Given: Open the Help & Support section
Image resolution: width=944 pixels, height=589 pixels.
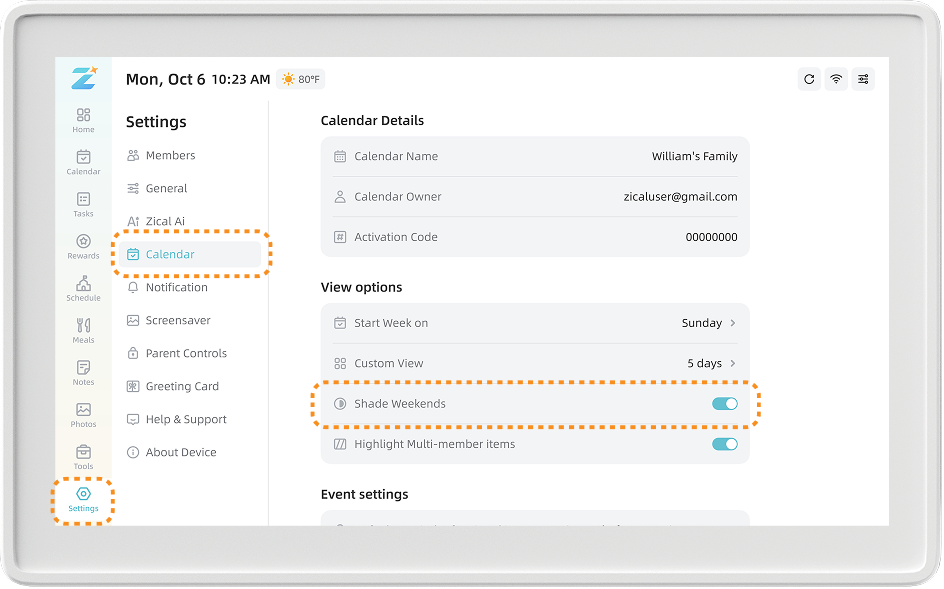Looking at the screenshot, I should [x=190, y=419].
